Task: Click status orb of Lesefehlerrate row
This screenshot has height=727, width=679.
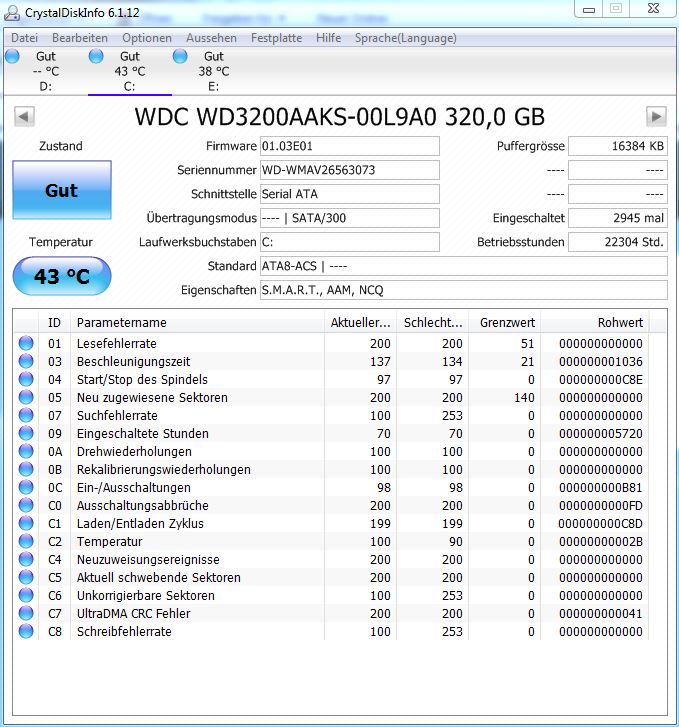Action: tap(26, 343)
